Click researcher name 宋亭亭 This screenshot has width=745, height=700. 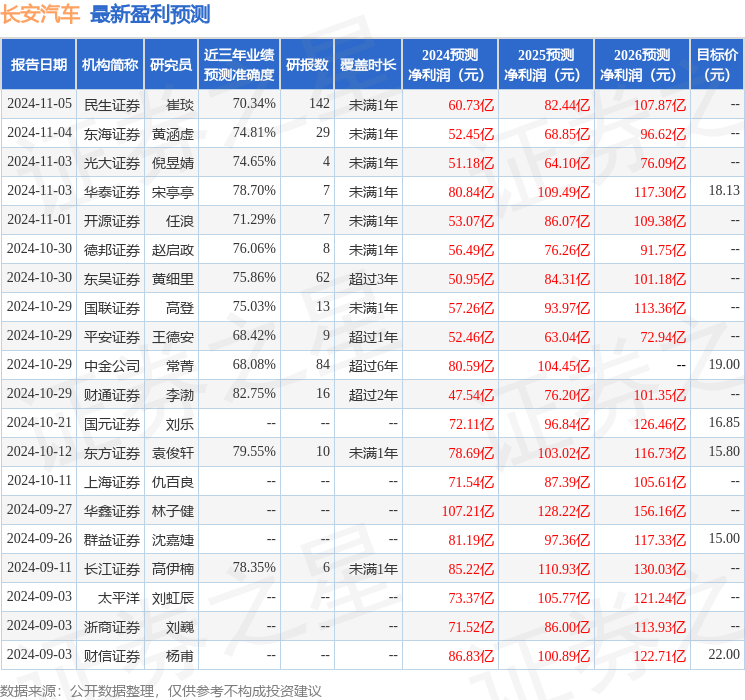click(172, 192)
